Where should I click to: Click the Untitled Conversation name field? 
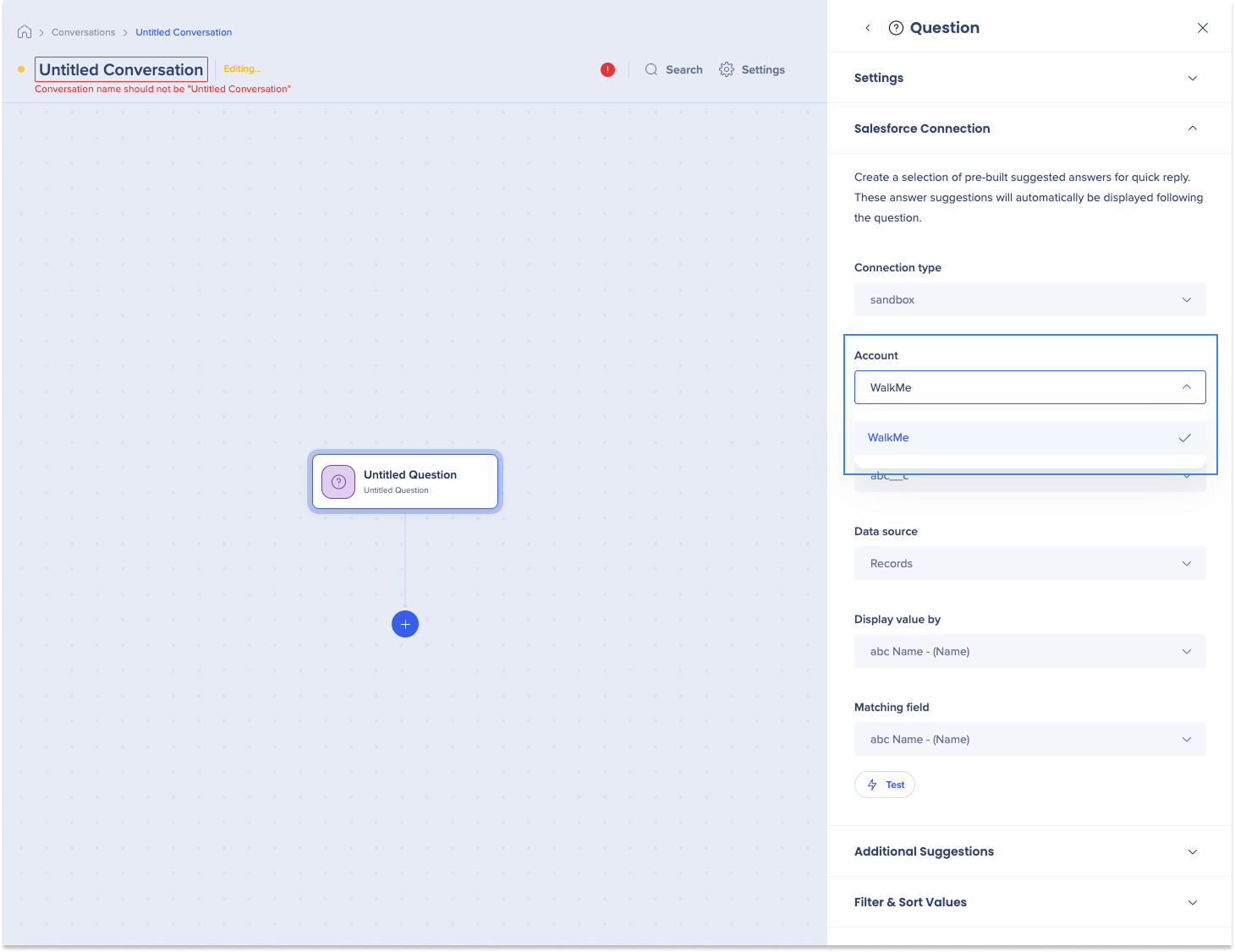pyautogui.click(x=121, y=70)
